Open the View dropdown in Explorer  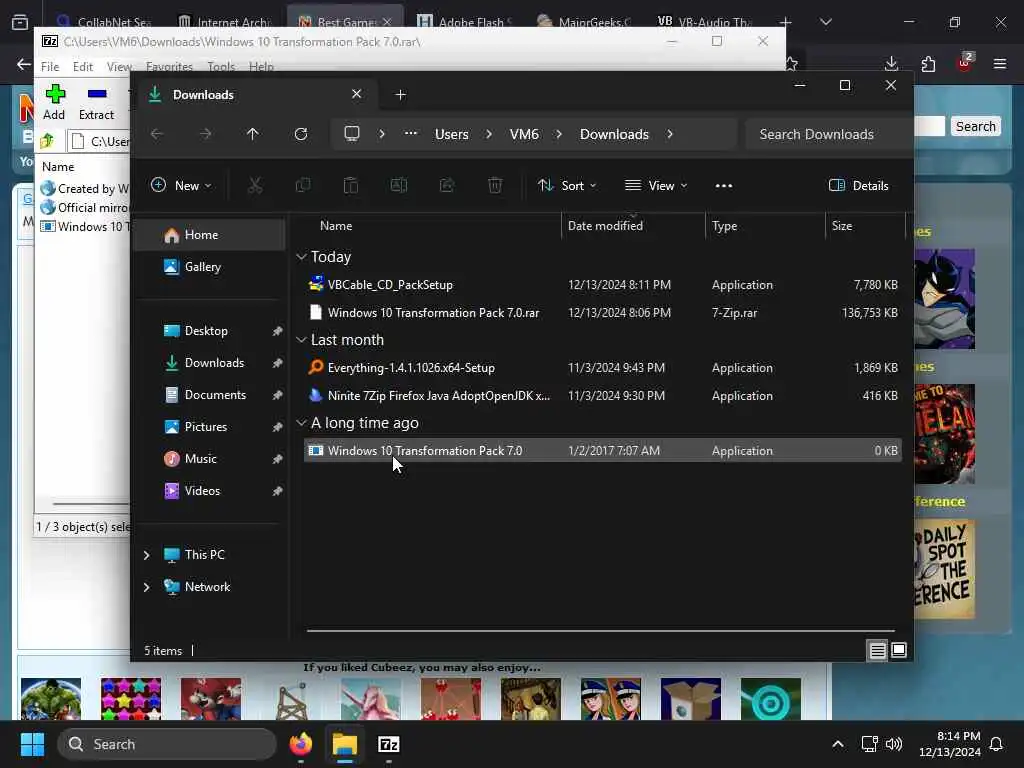(x=656, y=185)
